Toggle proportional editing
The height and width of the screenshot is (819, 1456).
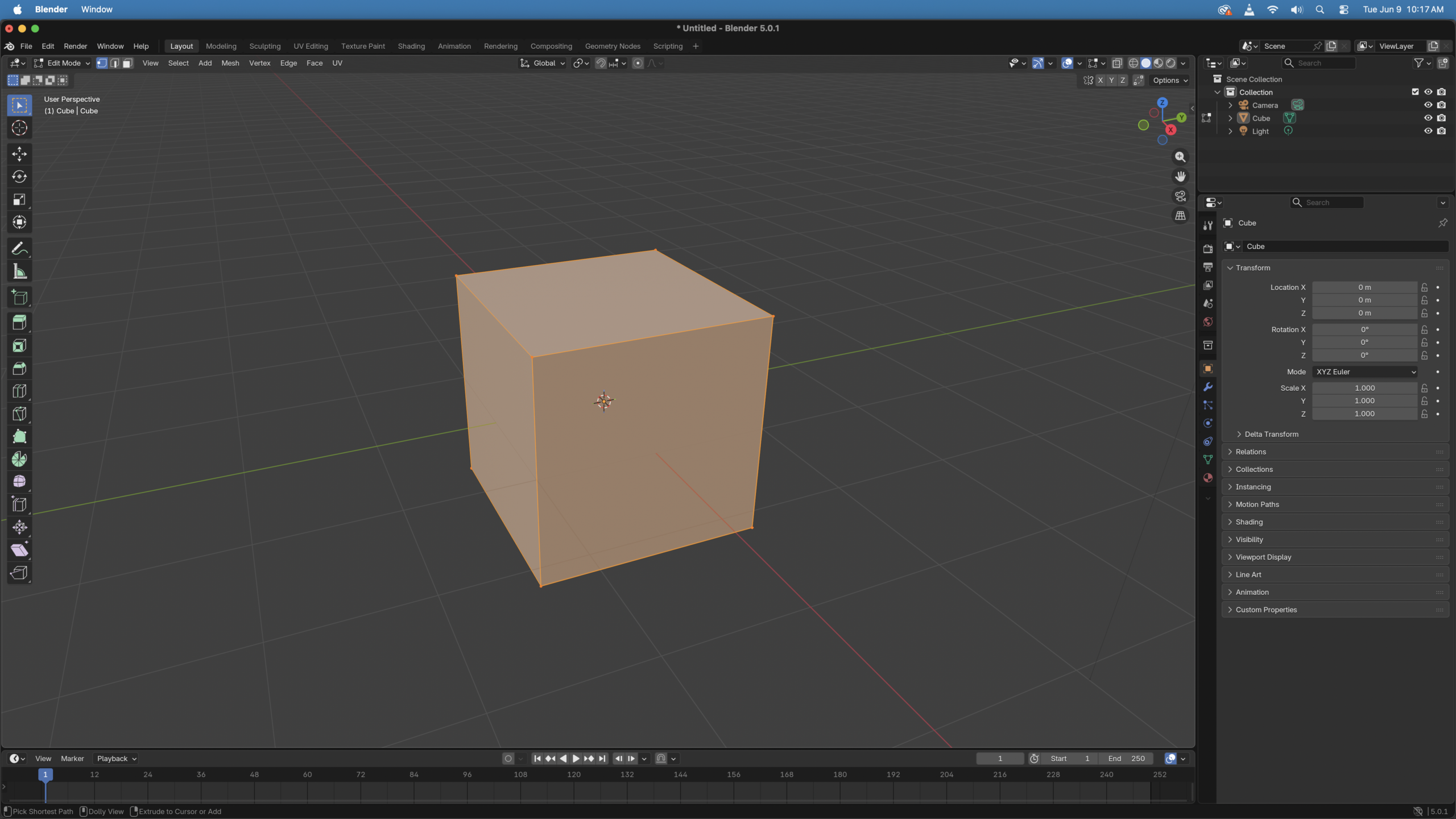point(638,63)
